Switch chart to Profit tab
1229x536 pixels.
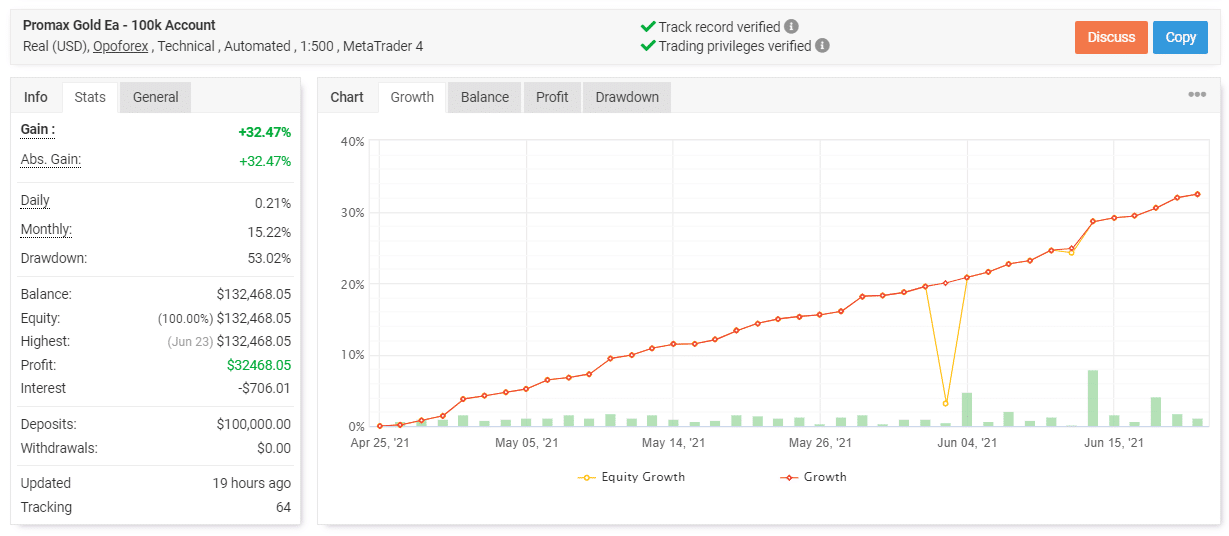[x=552, y=97]
